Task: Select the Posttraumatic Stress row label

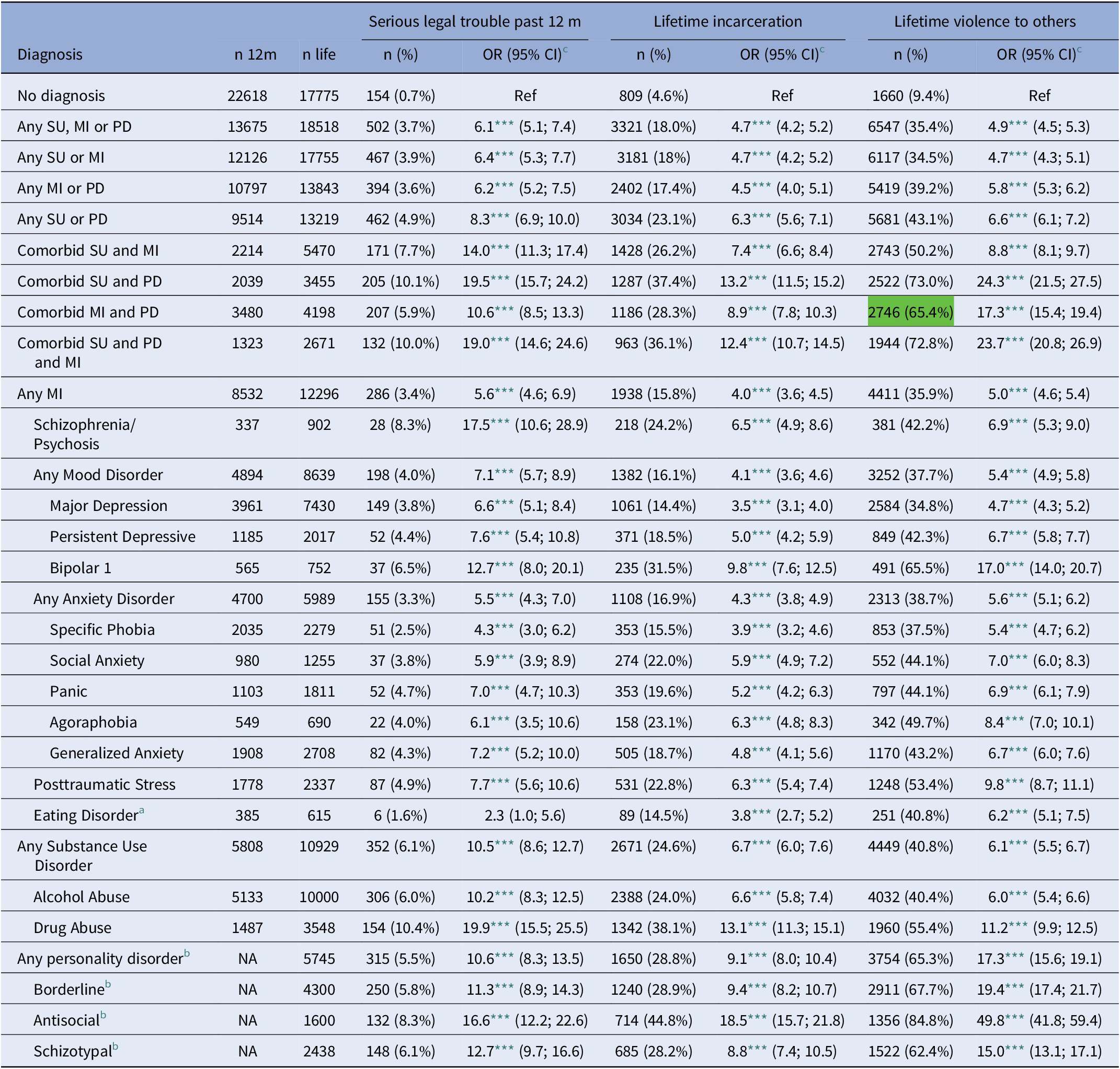Action: point(104,784)
